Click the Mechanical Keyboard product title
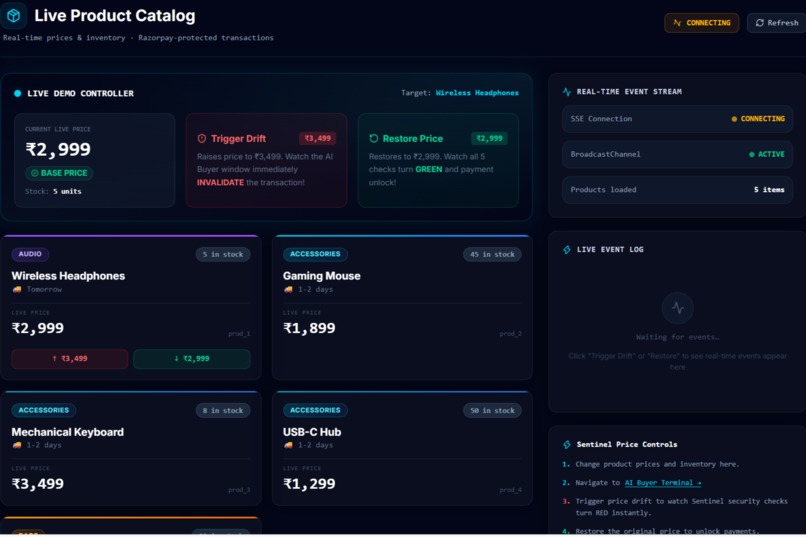 click(68, 432)
